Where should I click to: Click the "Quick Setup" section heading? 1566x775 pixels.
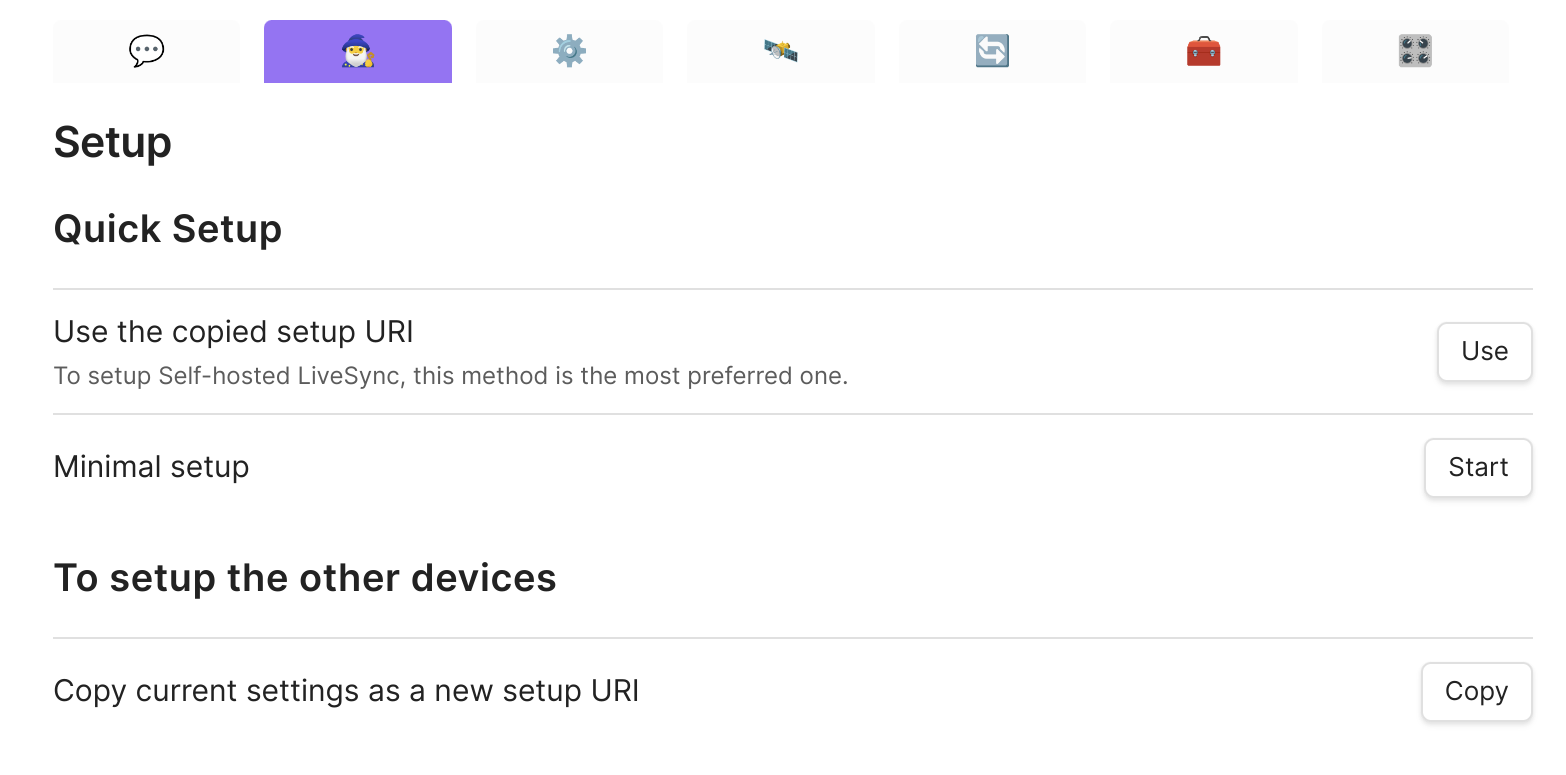(168, 229)
